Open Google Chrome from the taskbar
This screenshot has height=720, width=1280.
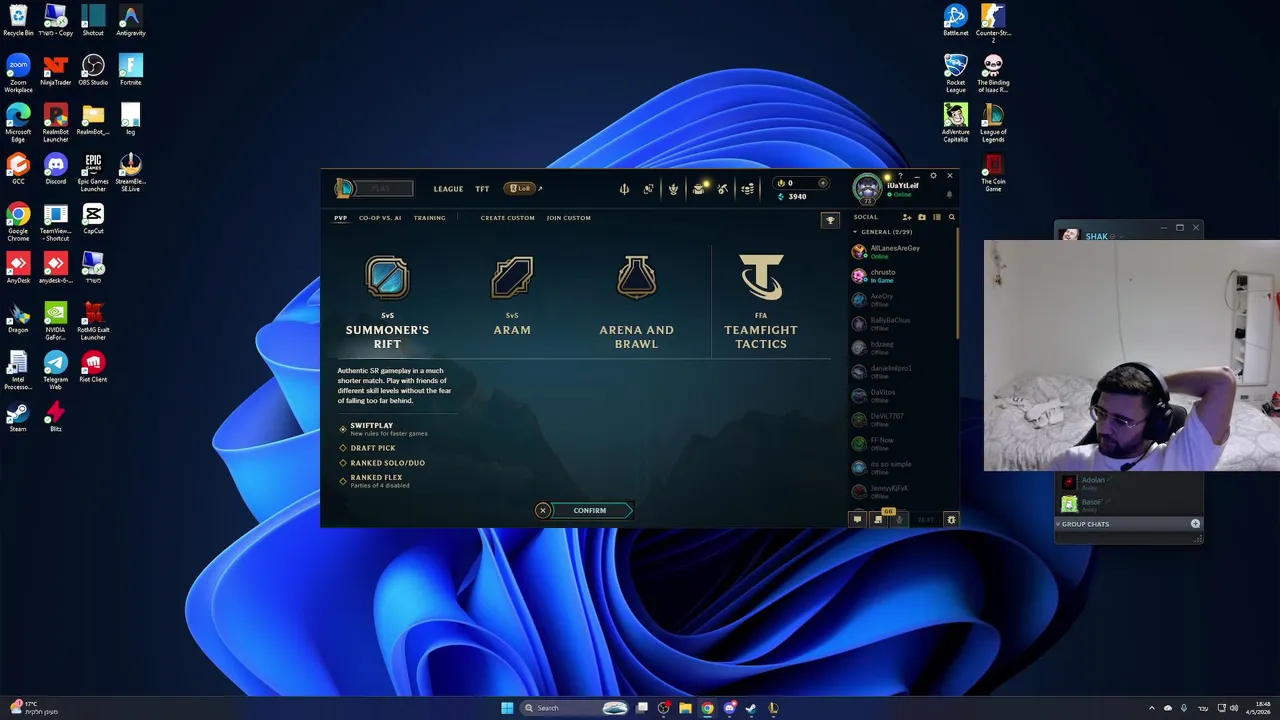707,708
